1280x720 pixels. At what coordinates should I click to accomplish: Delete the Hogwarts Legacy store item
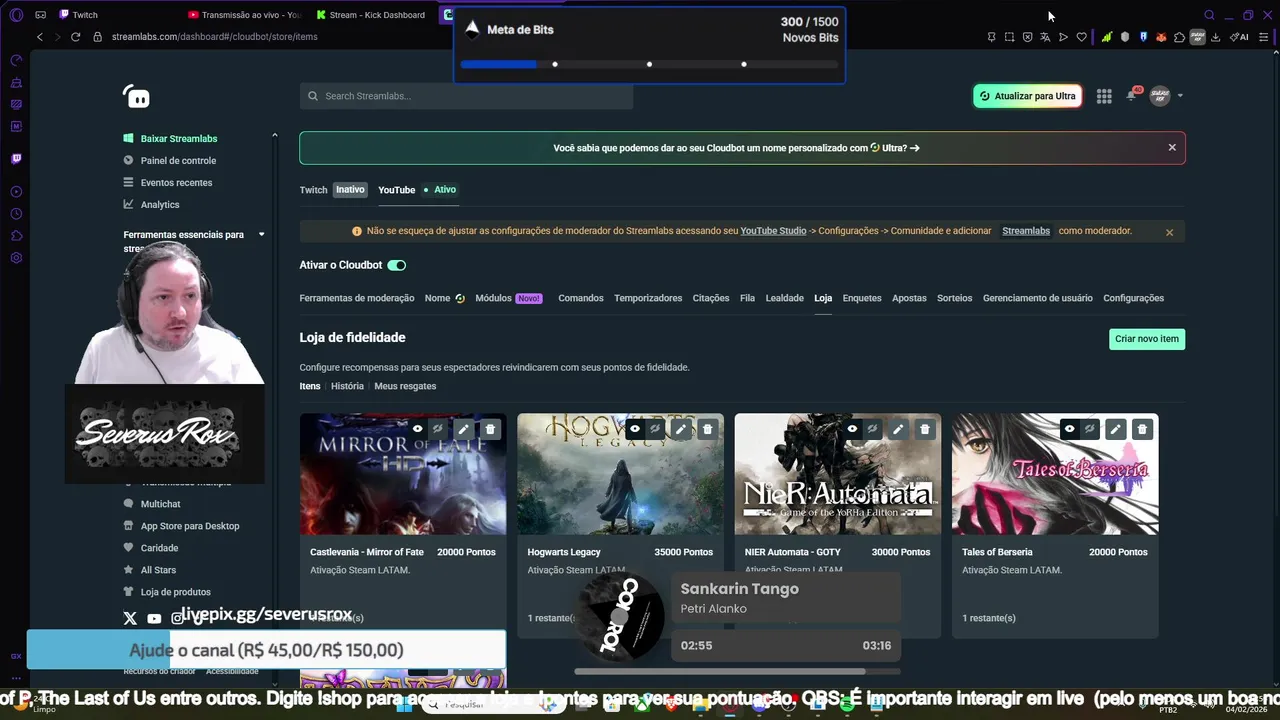(707, 429)
